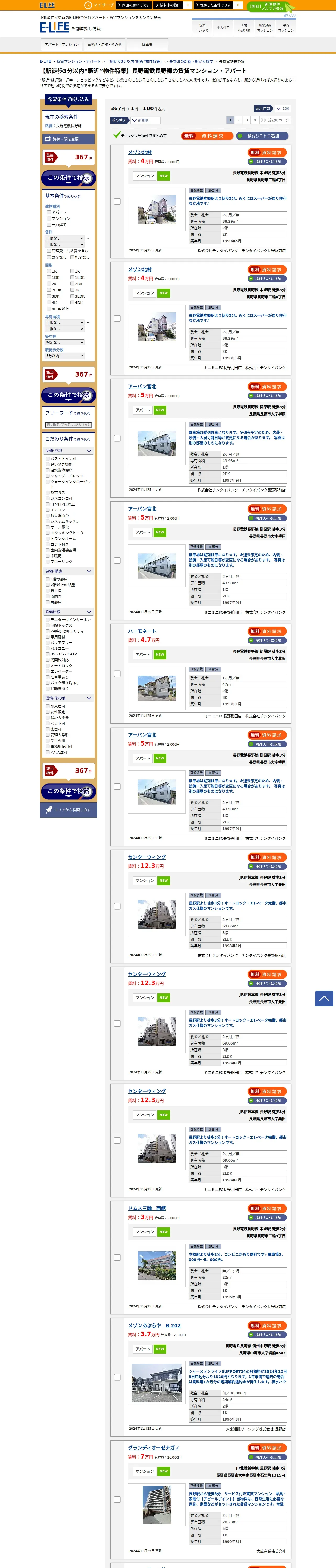Click the エリアから検索し直す pin button
This screenshot has height=1568, width=336.
[68, 810]
